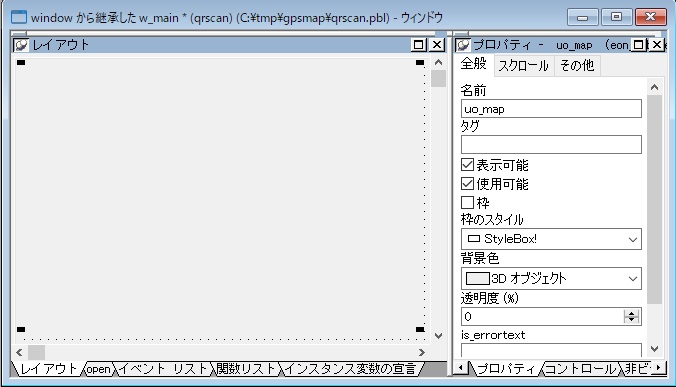676x387 pixels.
Task: Click the properties pane vertical scrollbar thumb
Action: click(x=654, y=200)
